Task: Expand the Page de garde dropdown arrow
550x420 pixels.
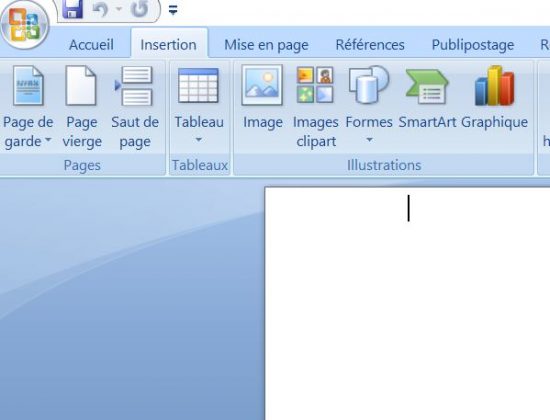Action: (x=48, y=140)
